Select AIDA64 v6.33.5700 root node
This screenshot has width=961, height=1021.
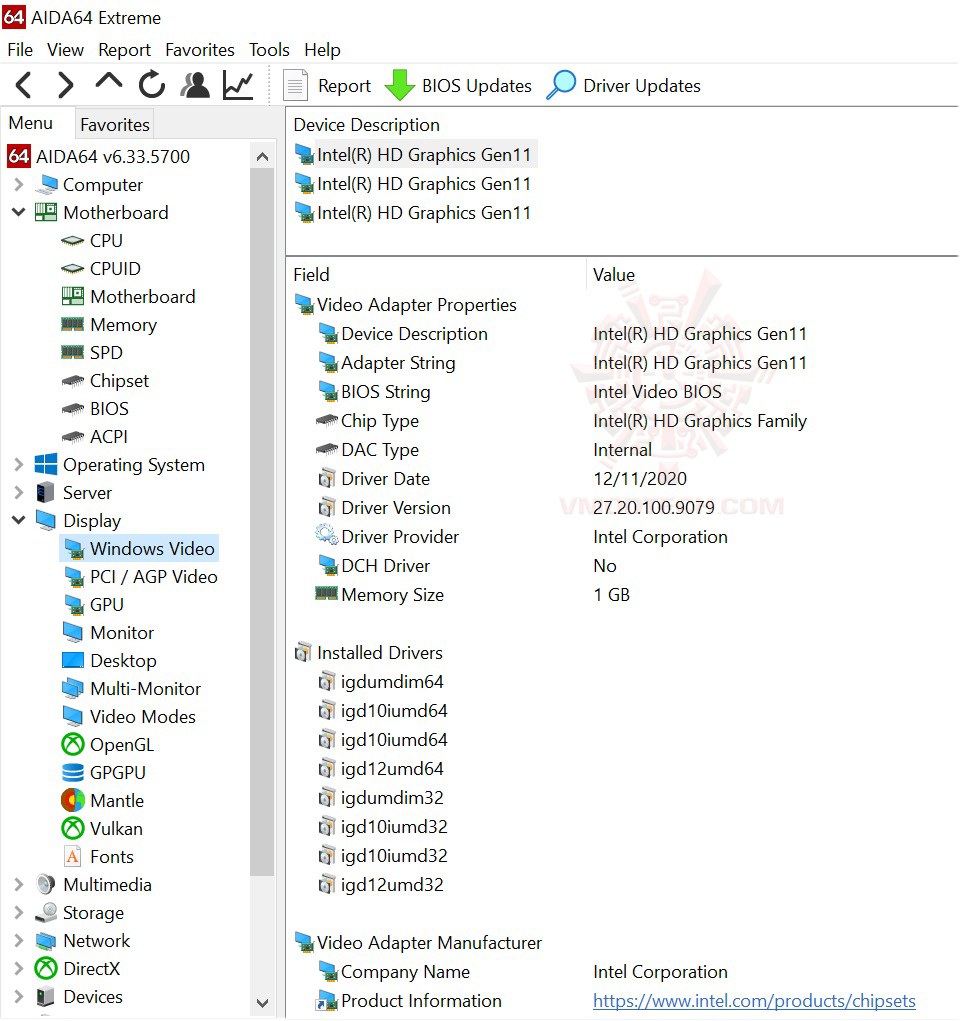(x=98, y=157)
